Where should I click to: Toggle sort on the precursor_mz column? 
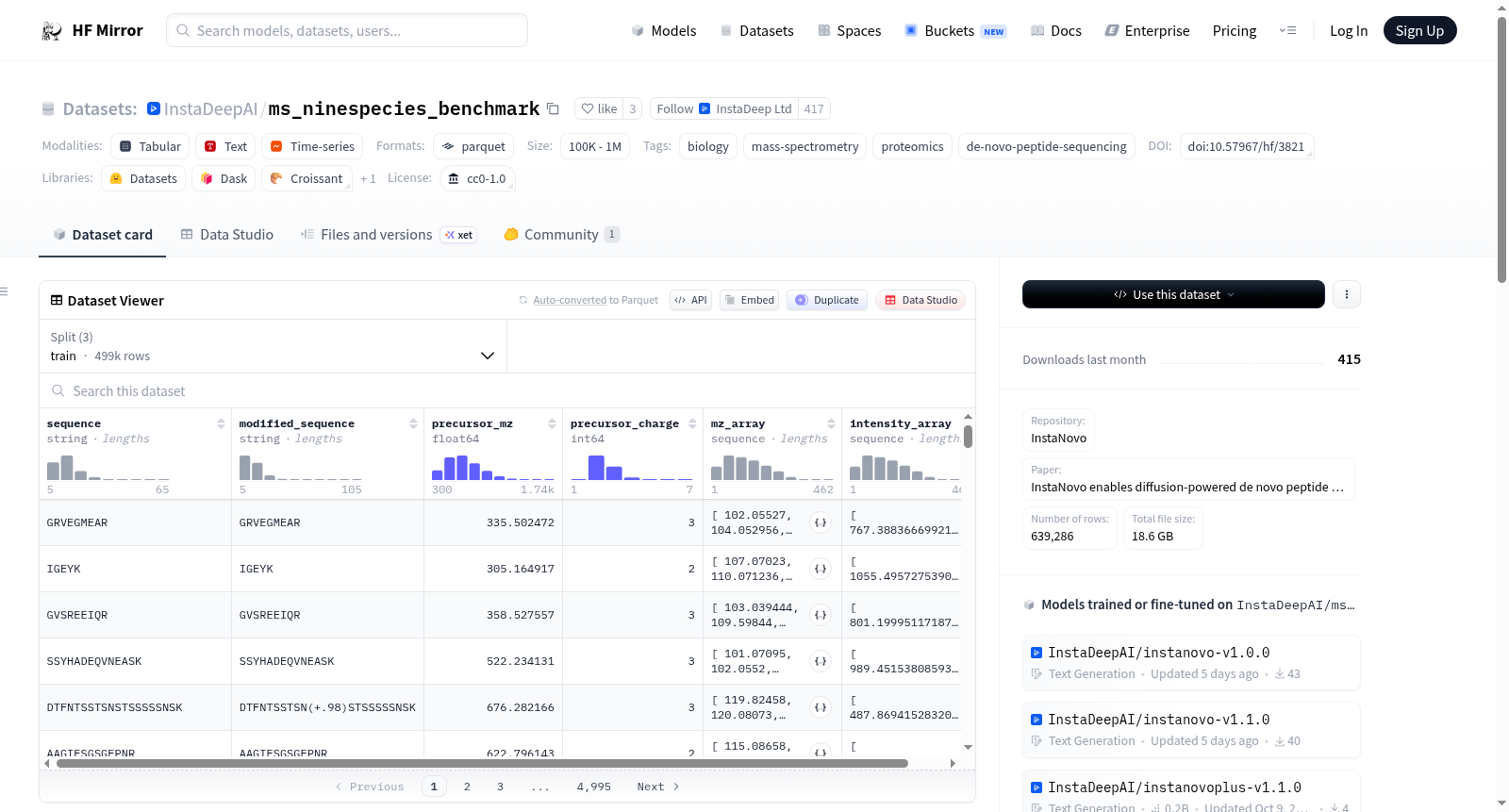pos(552,424)
